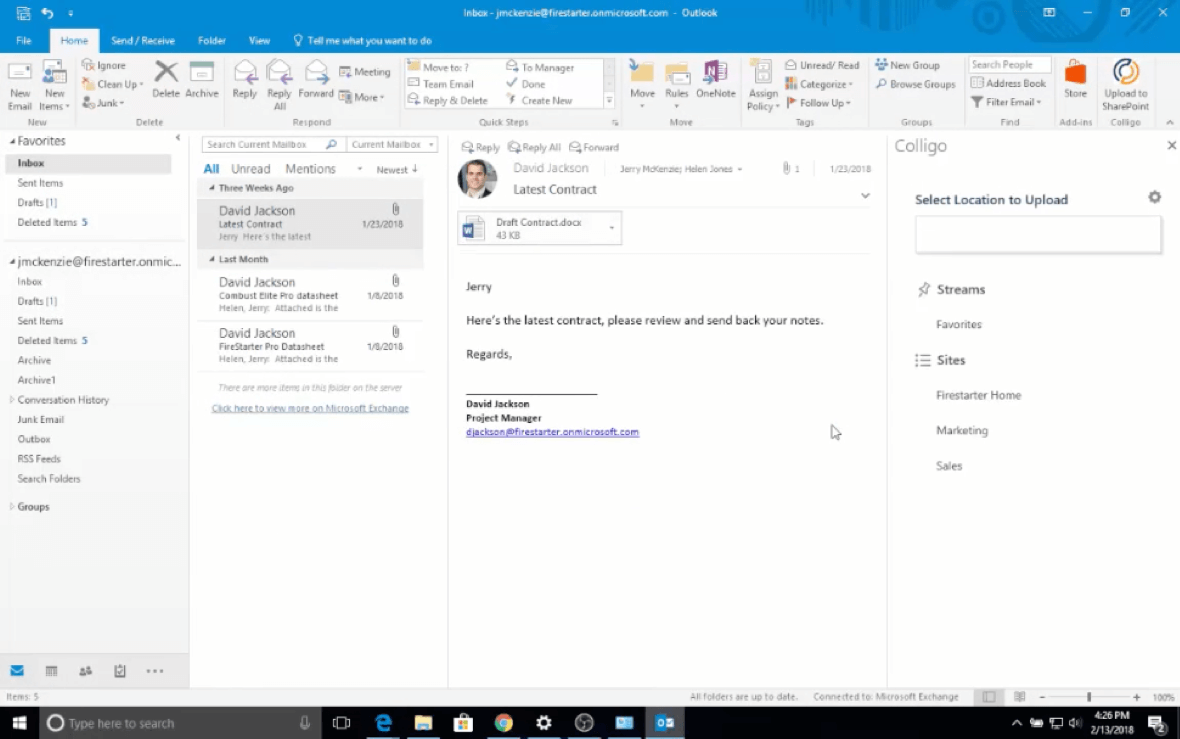Screen dimensions: 1180x739
Task: Open Google Chrome from the taskbar
Action: (503, 723)
